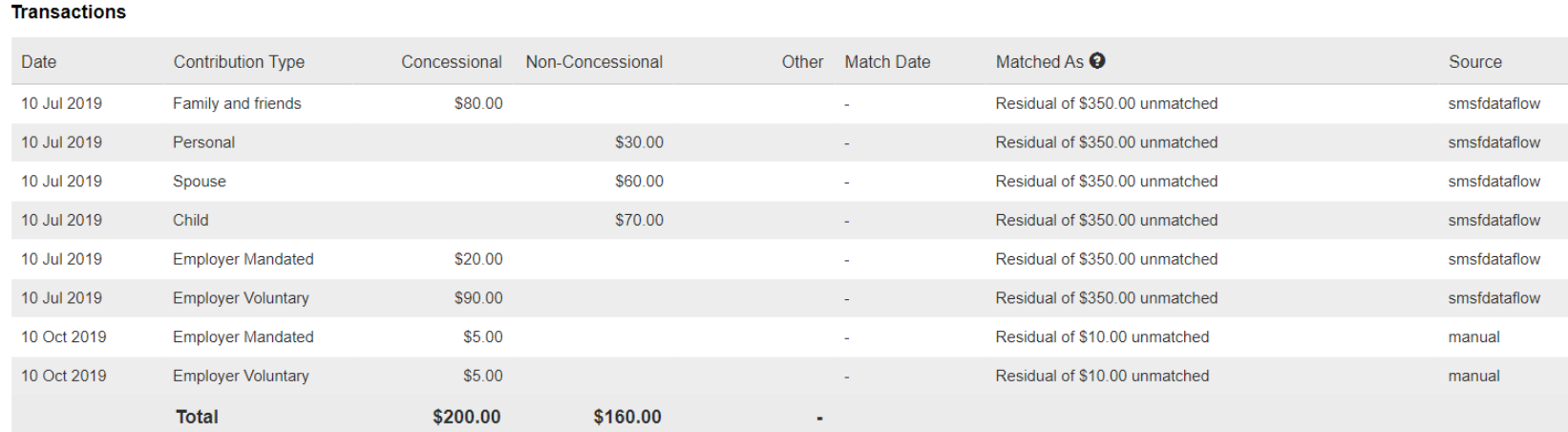Select 10 Oct 2019 Employer Mandated row
Screen dimensions: 1568x432
[x=790, y=336]
